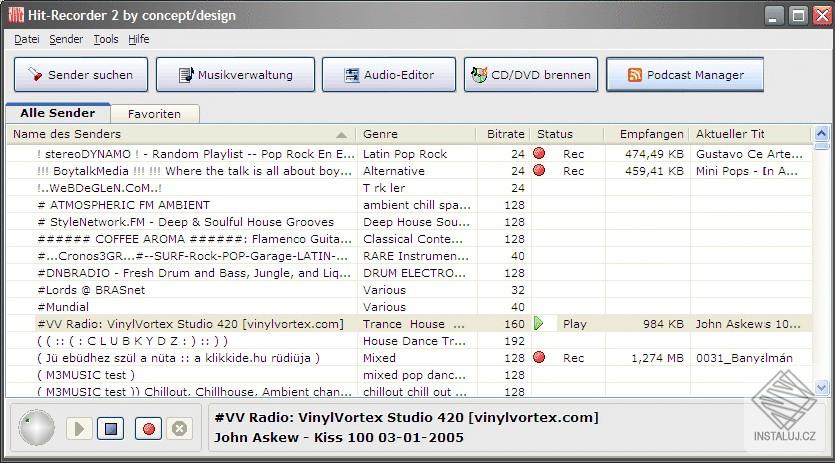Start recording with red Record button
Image resolution: width=835 pixels, height=463 pixels.
[x=149, y=428]
